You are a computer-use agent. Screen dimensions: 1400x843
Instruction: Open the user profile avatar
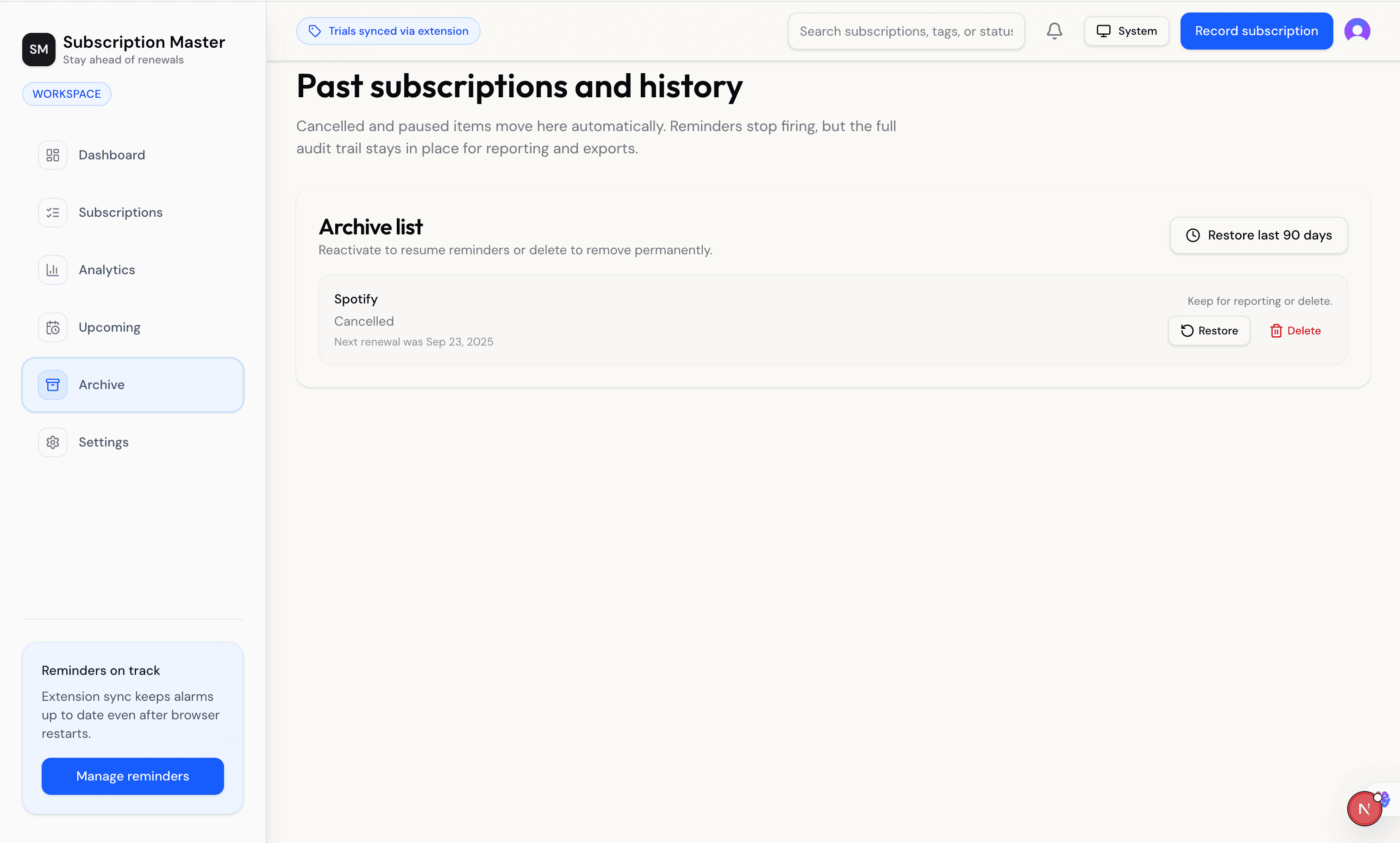coord(1357,31)
